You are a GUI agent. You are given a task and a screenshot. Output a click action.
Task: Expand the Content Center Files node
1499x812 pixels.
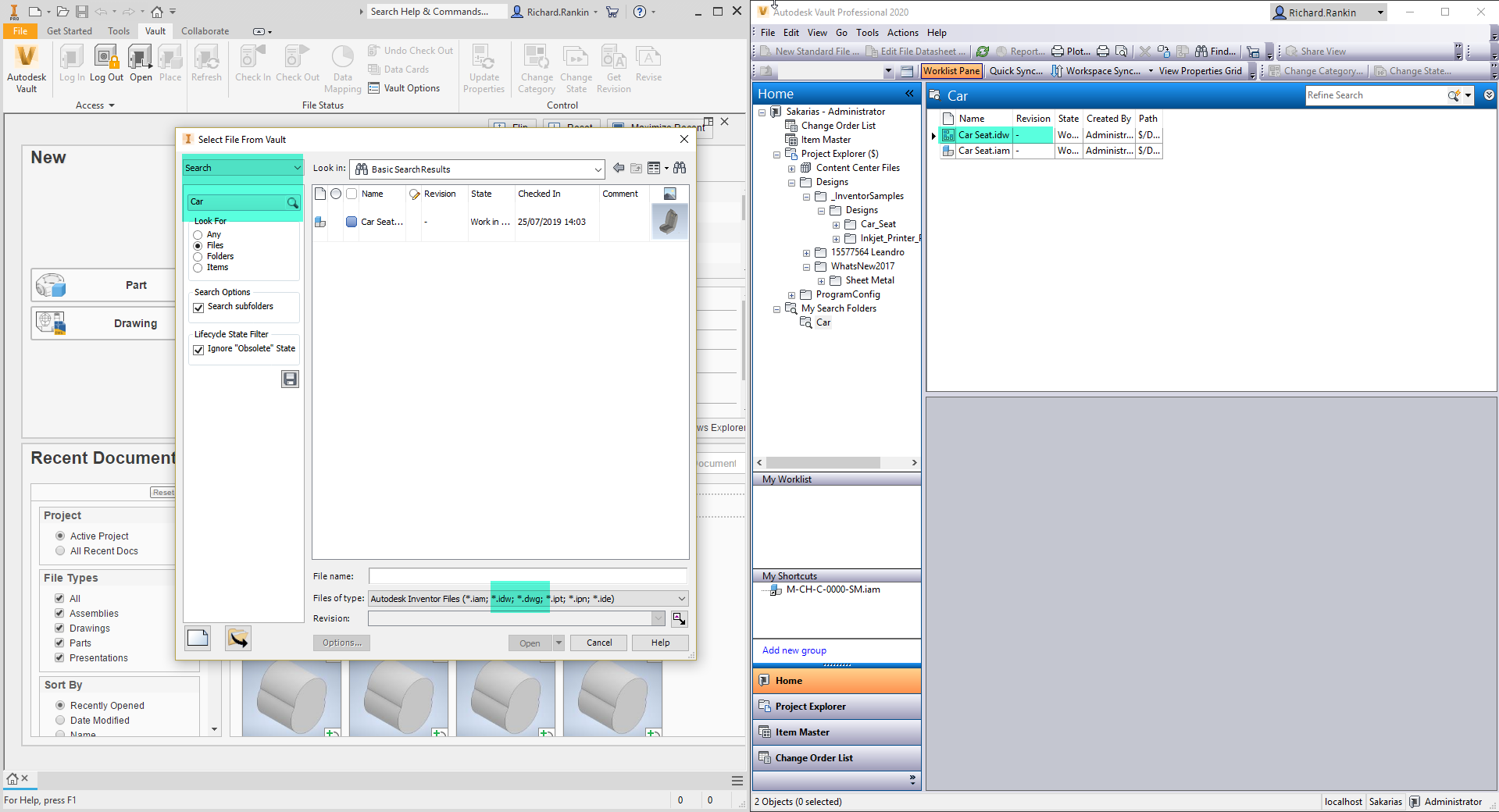tap(791, 169)
